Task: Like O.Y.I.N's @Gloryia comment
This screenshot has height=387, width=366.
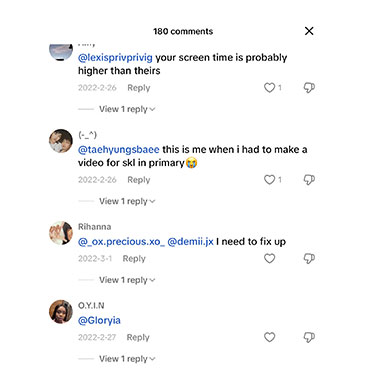Action: tap(269, 337)
